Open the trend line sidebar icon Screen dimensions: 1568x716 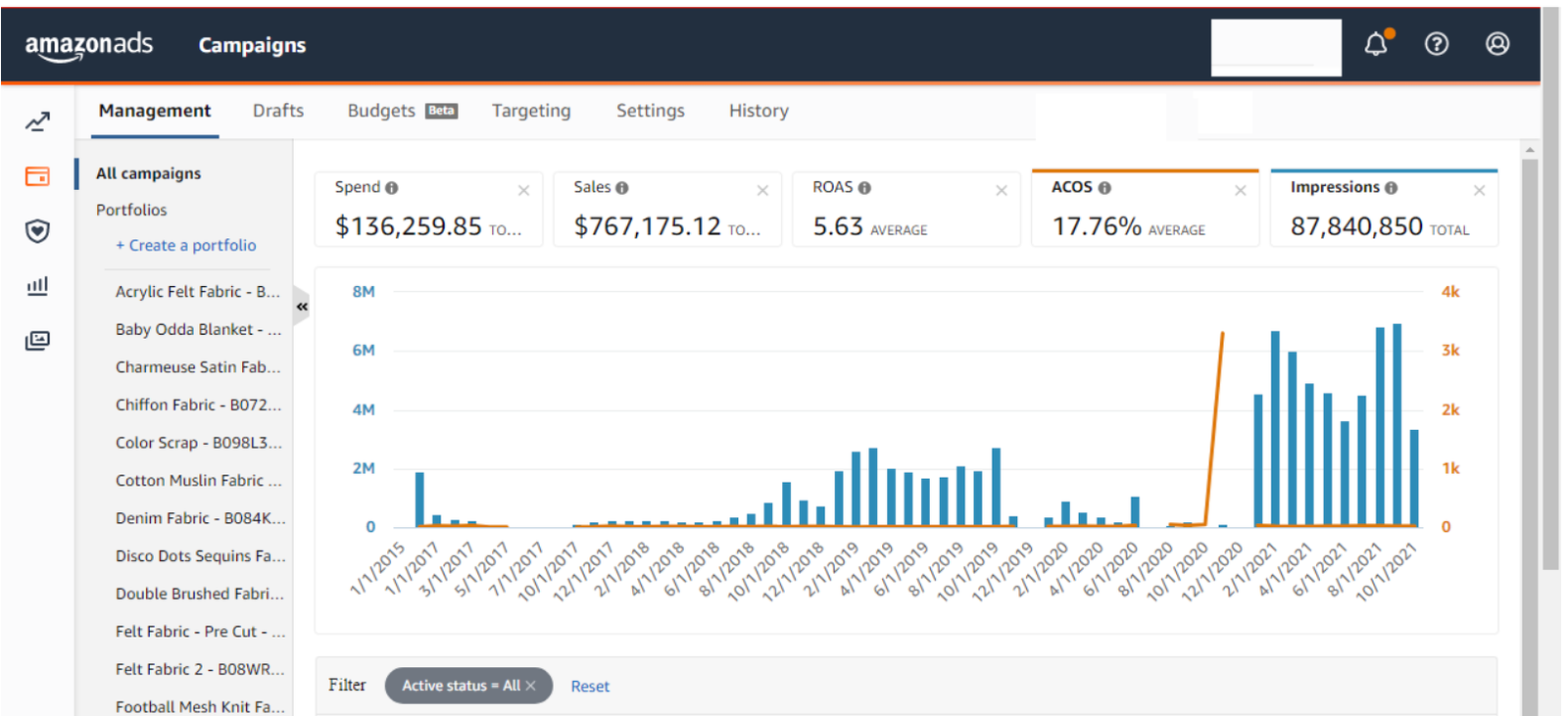point(37,121)
